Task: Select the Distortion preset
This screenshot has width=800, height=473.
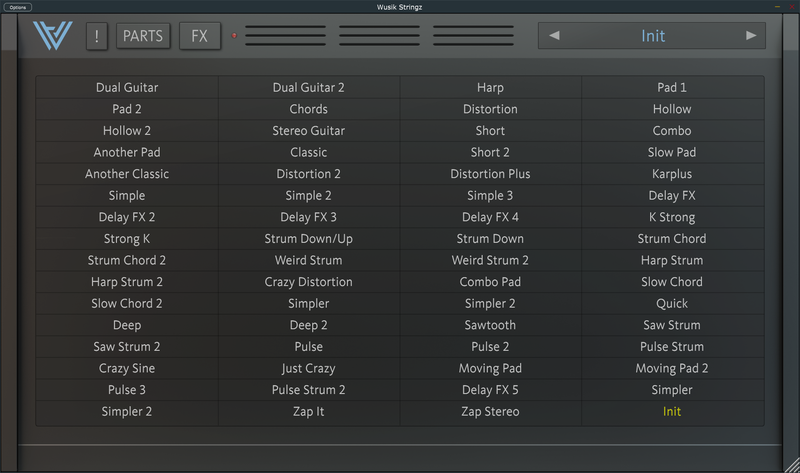Action: [x=490, y=109]
